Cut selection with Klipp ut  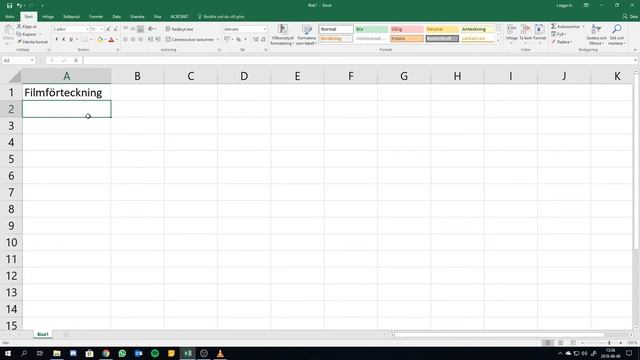27,26
